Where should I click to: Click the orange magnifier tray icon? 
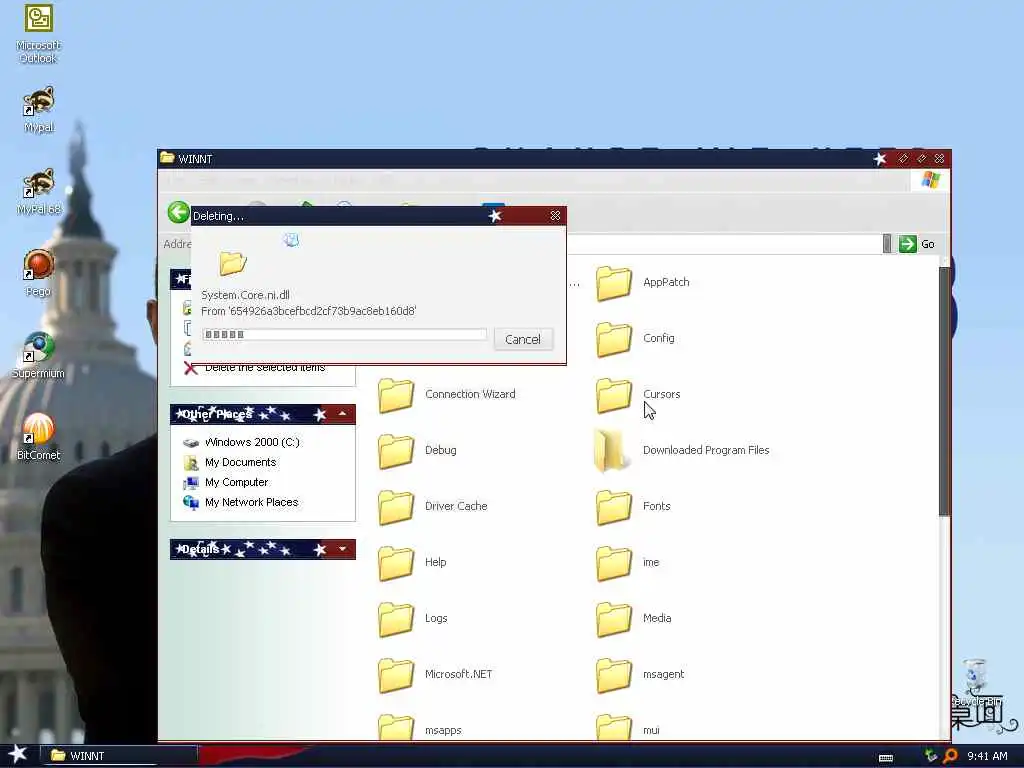[x=951, y=756]
